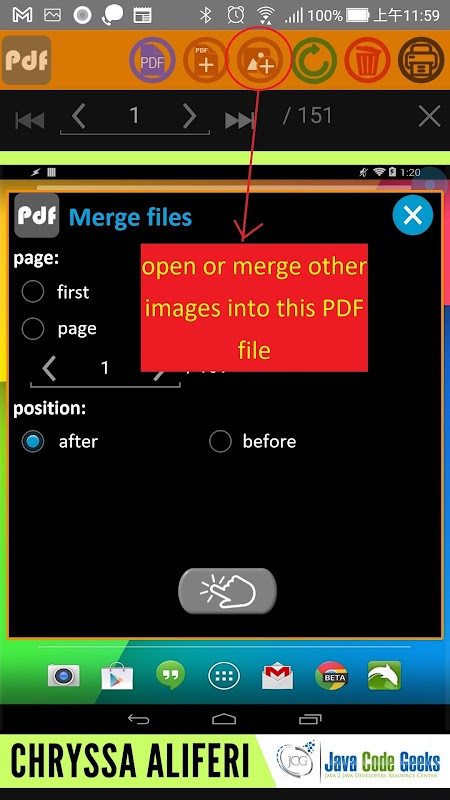
Task: Go to previous page in top navigator
Action: tap(78, 117)
